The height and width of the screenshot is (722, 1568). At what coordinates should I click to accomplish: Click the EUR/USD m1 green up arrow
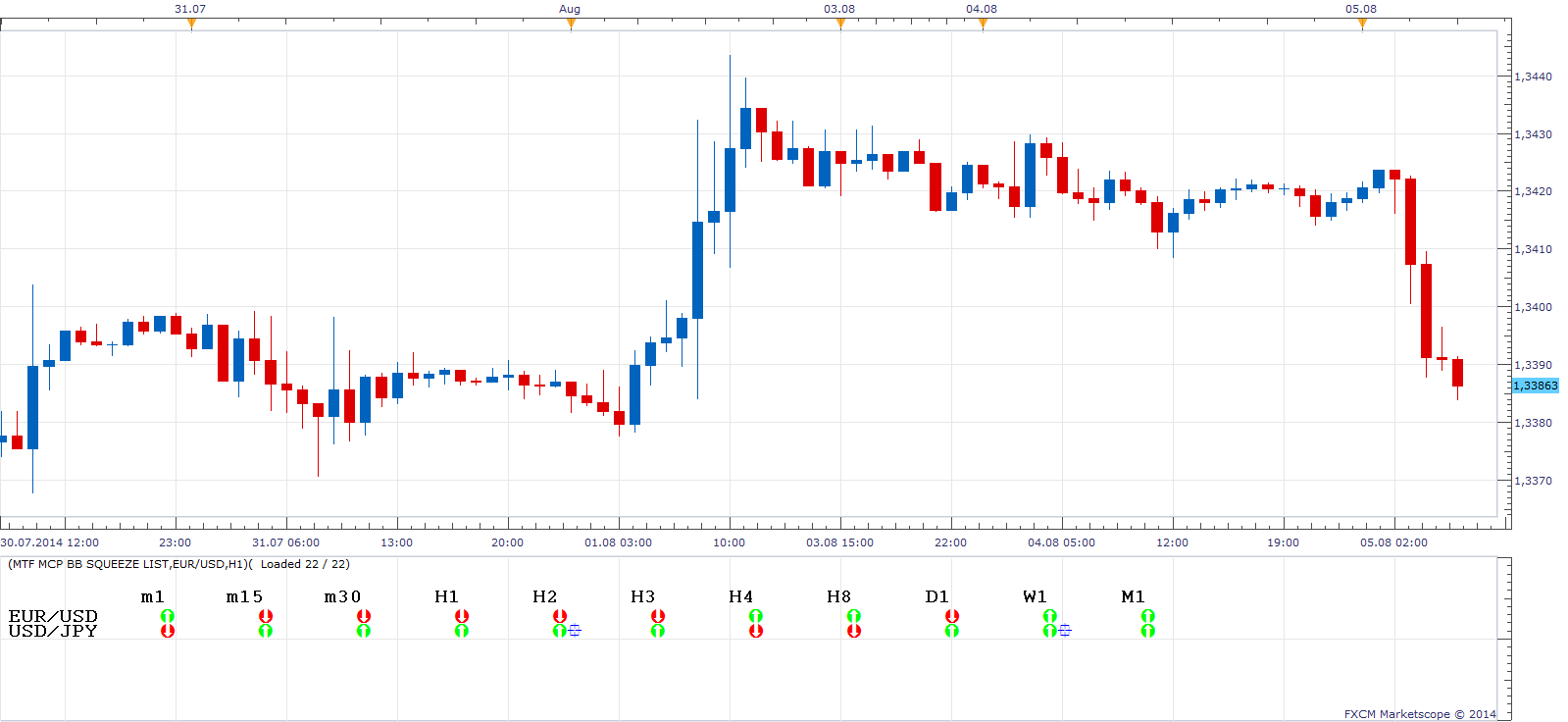168,616
